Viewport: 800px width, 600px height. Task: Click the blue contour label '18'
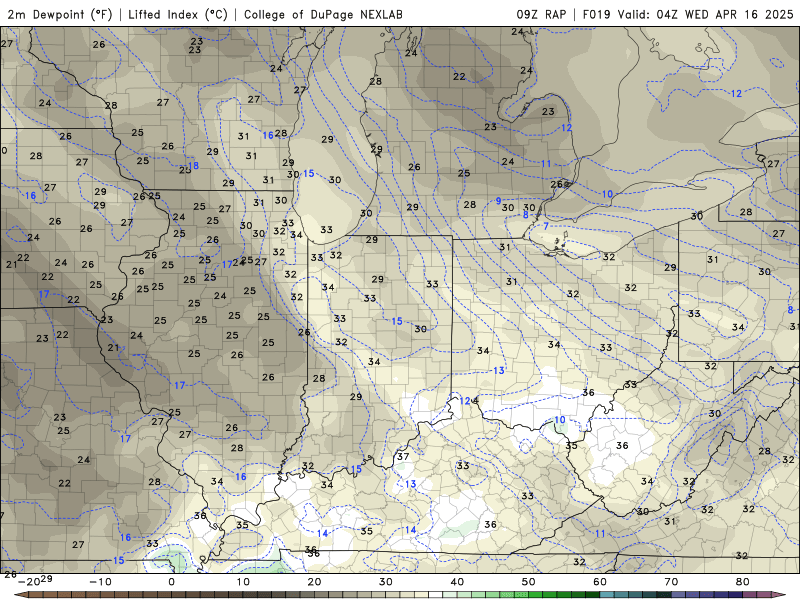(193, 165)
